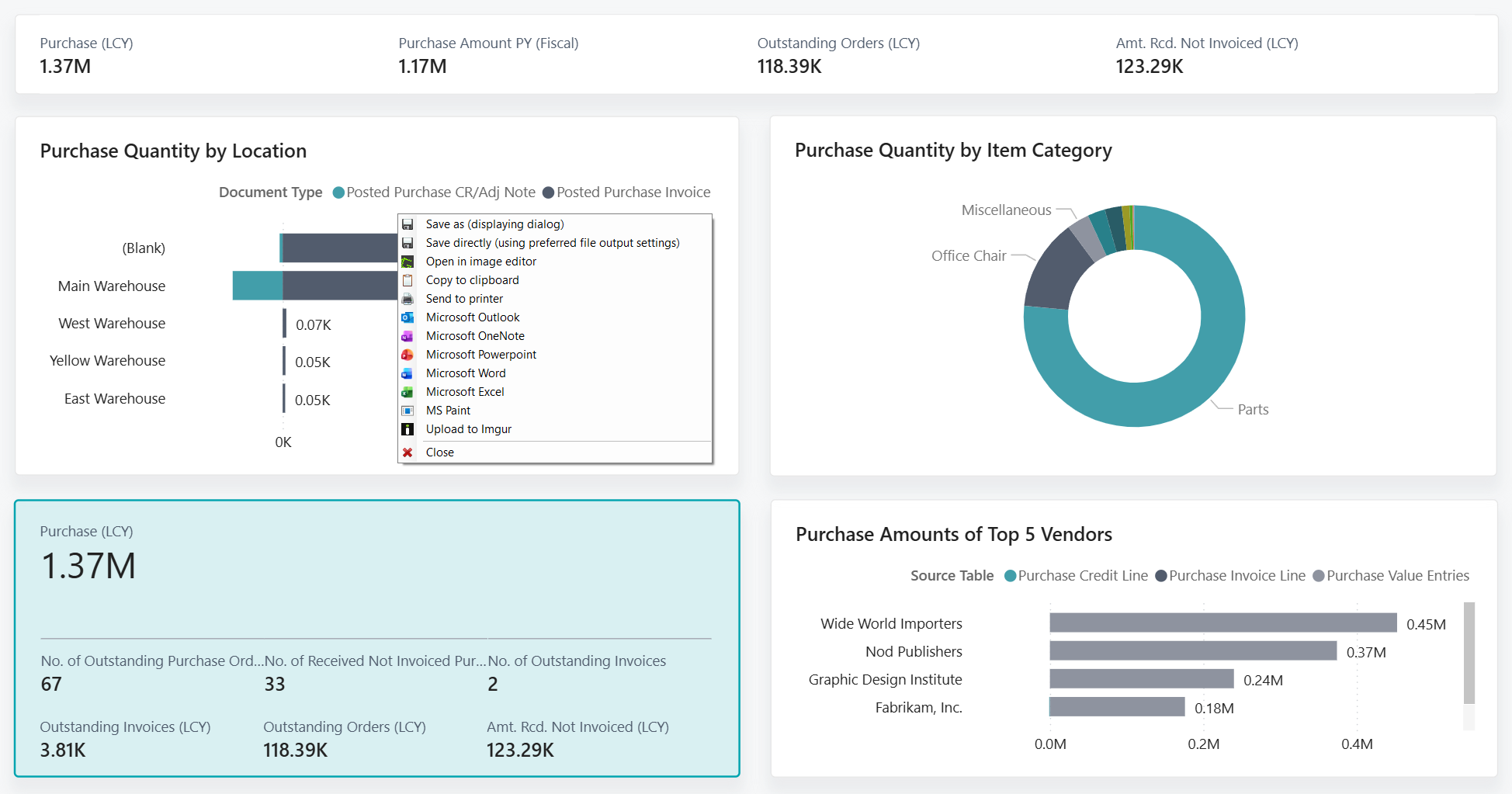Click the Copy to clipboard icon
The height and width of the screenshot is (794, 1512).
pos(407,280)
